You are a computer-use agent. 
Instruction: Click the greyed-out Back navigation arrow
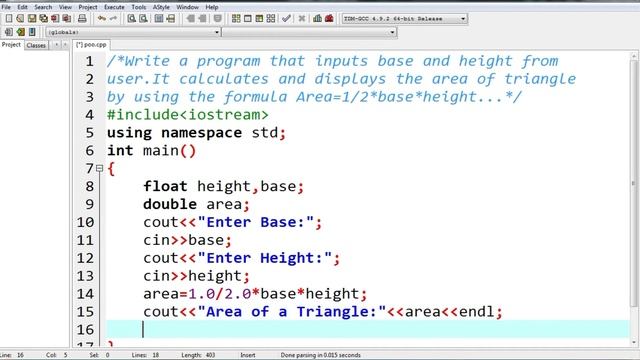[x=190, y=18]
